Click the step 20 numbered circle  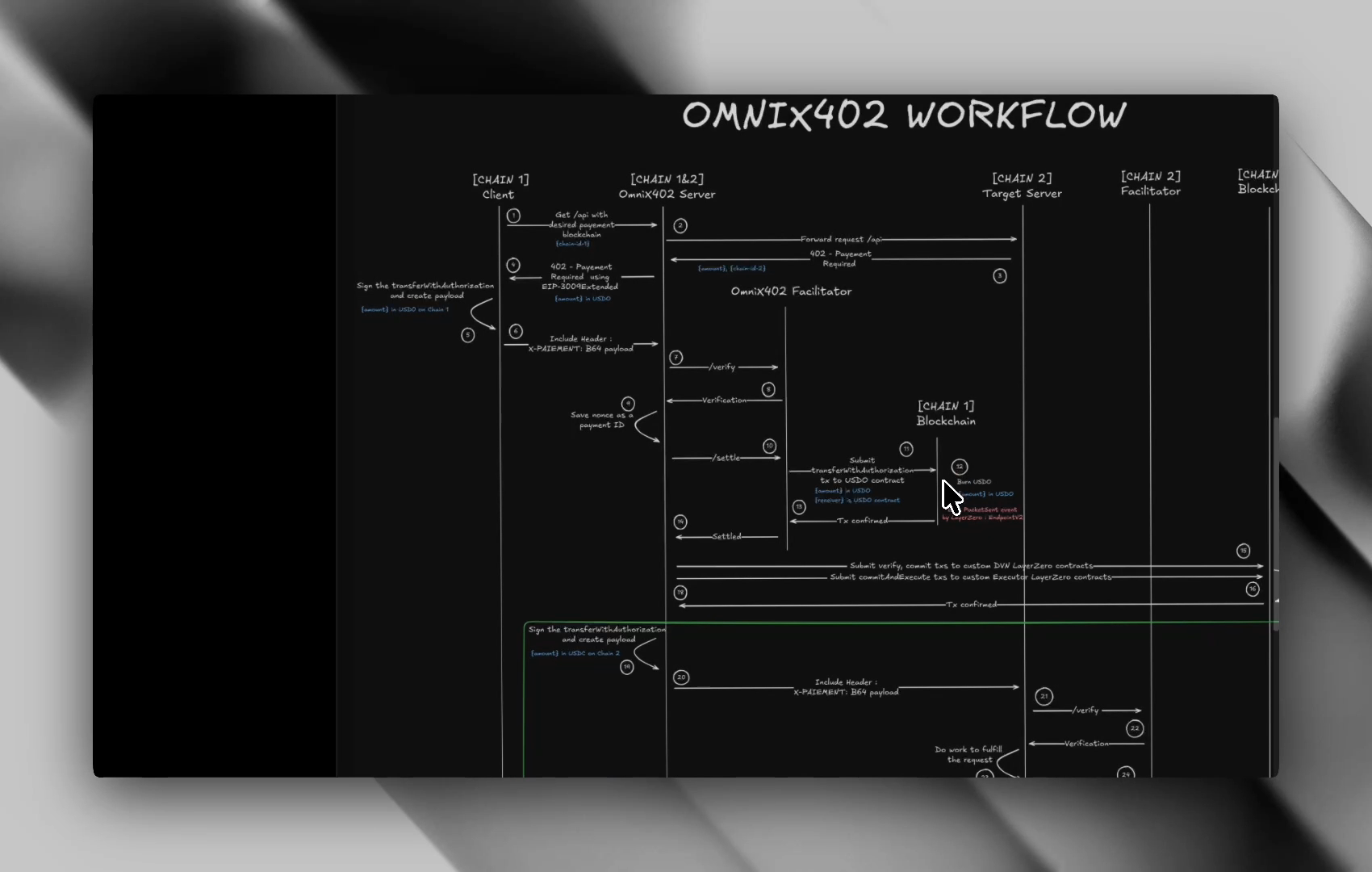pyautogui.click(x=681, y=677)
